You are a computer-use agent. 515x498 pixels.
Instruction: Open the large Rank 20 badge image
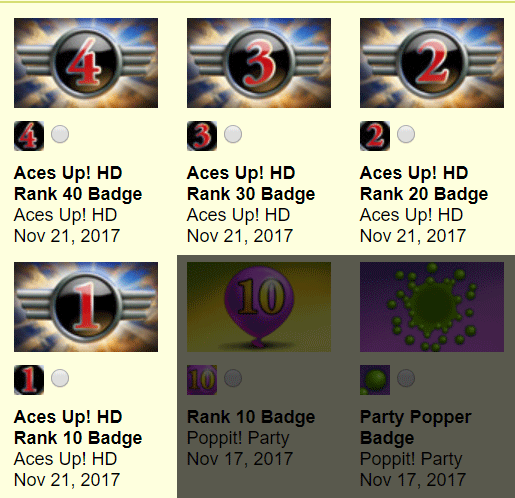432,63
